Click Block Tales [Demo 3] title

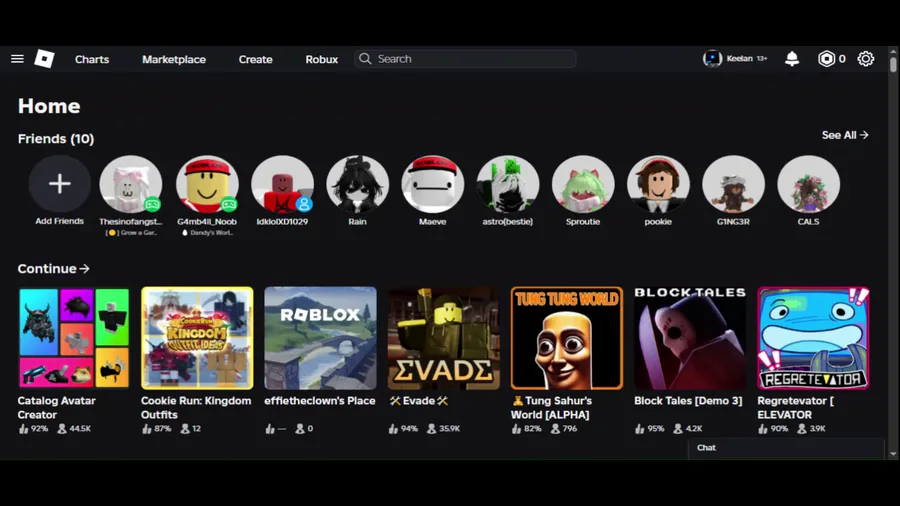(688, 400)
